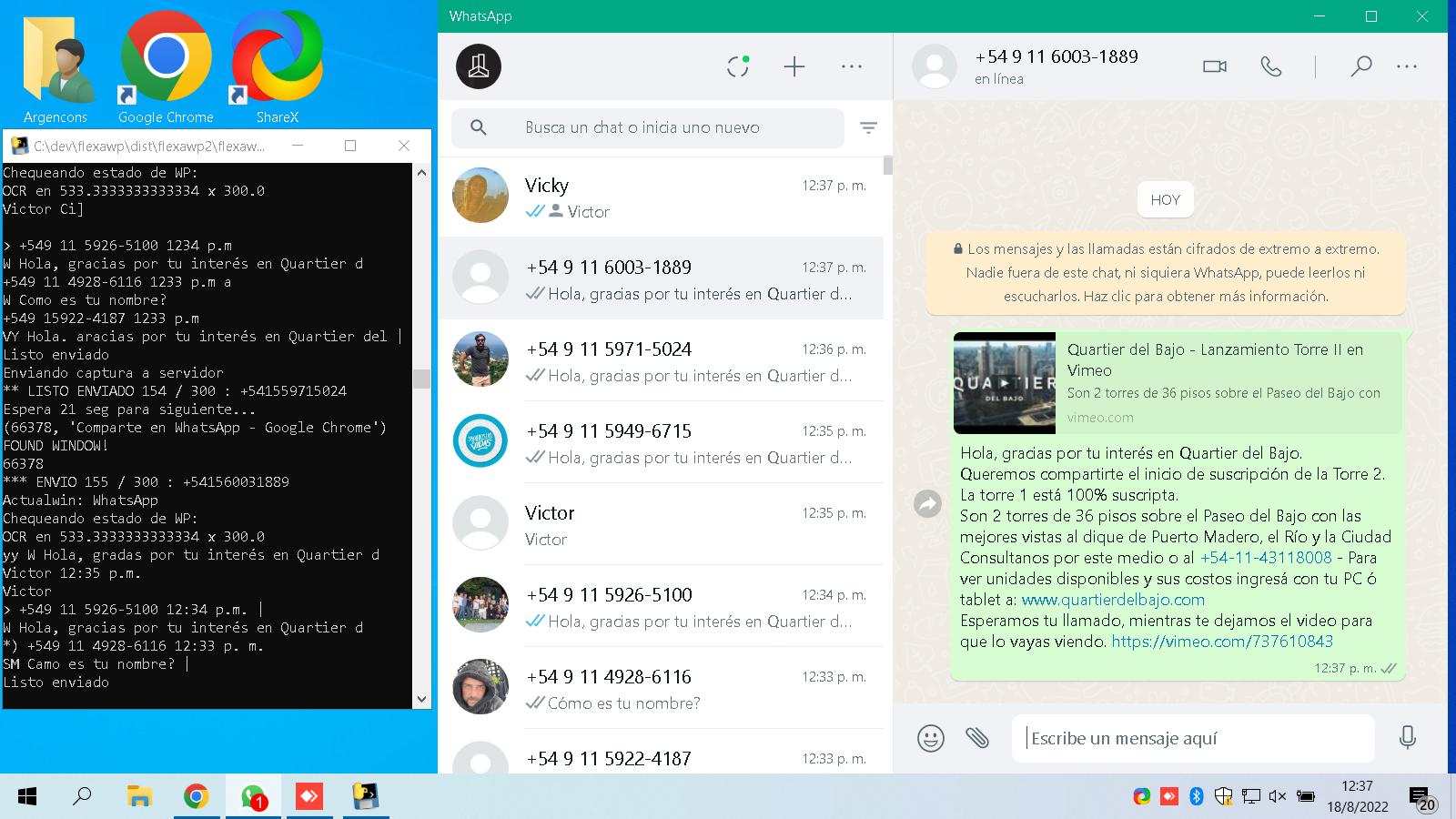This screenshot has width=1456, height=819.
Task: Click the Quartier del Bajo link preview title
Action: coord(1215,359)
